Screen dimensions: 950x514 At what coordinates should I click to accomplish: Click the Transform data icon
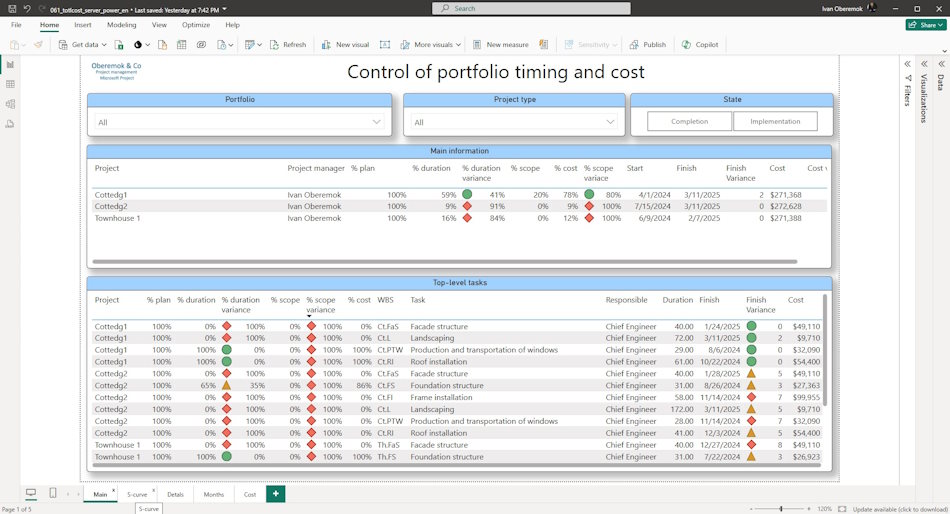(x=249, y=44)
